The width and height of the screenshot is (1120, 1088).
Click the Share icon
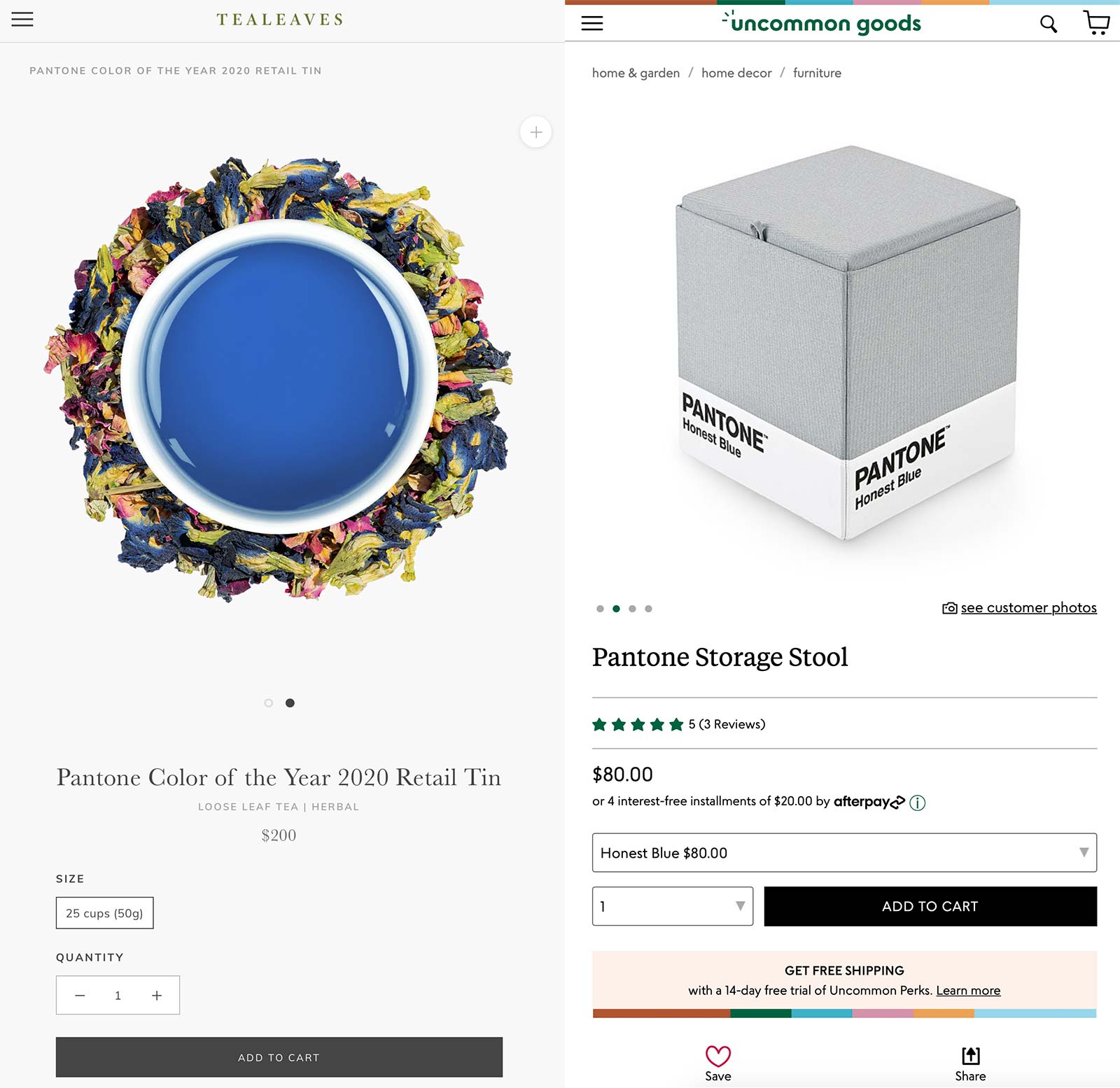[x=970, y=1057]
